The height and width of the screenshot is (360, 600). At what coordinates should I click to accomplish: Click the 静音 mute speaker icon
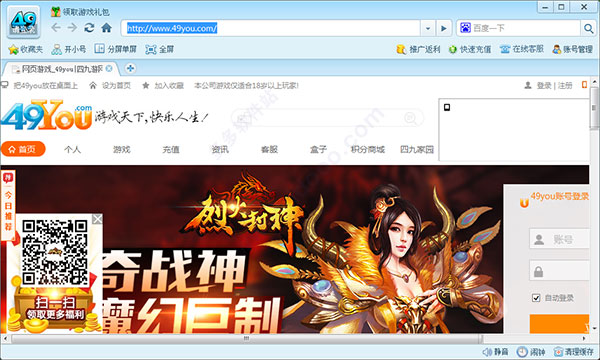coord(487,352)
